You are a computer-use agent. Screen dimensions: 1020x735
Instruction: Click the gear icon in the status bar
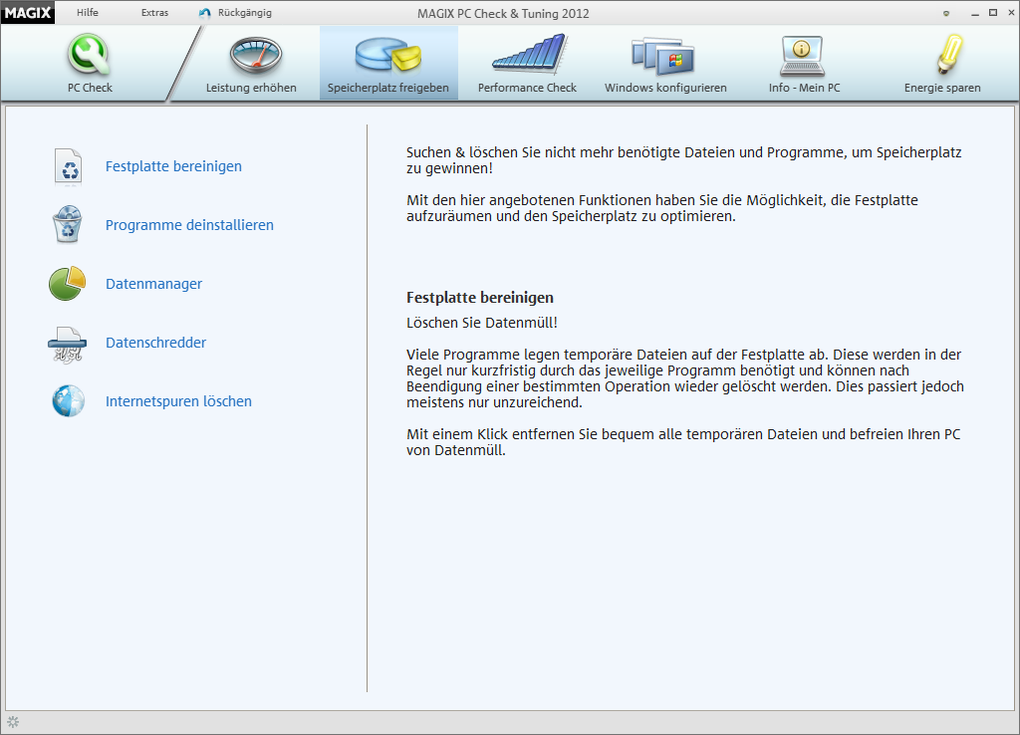click(13, 722)
